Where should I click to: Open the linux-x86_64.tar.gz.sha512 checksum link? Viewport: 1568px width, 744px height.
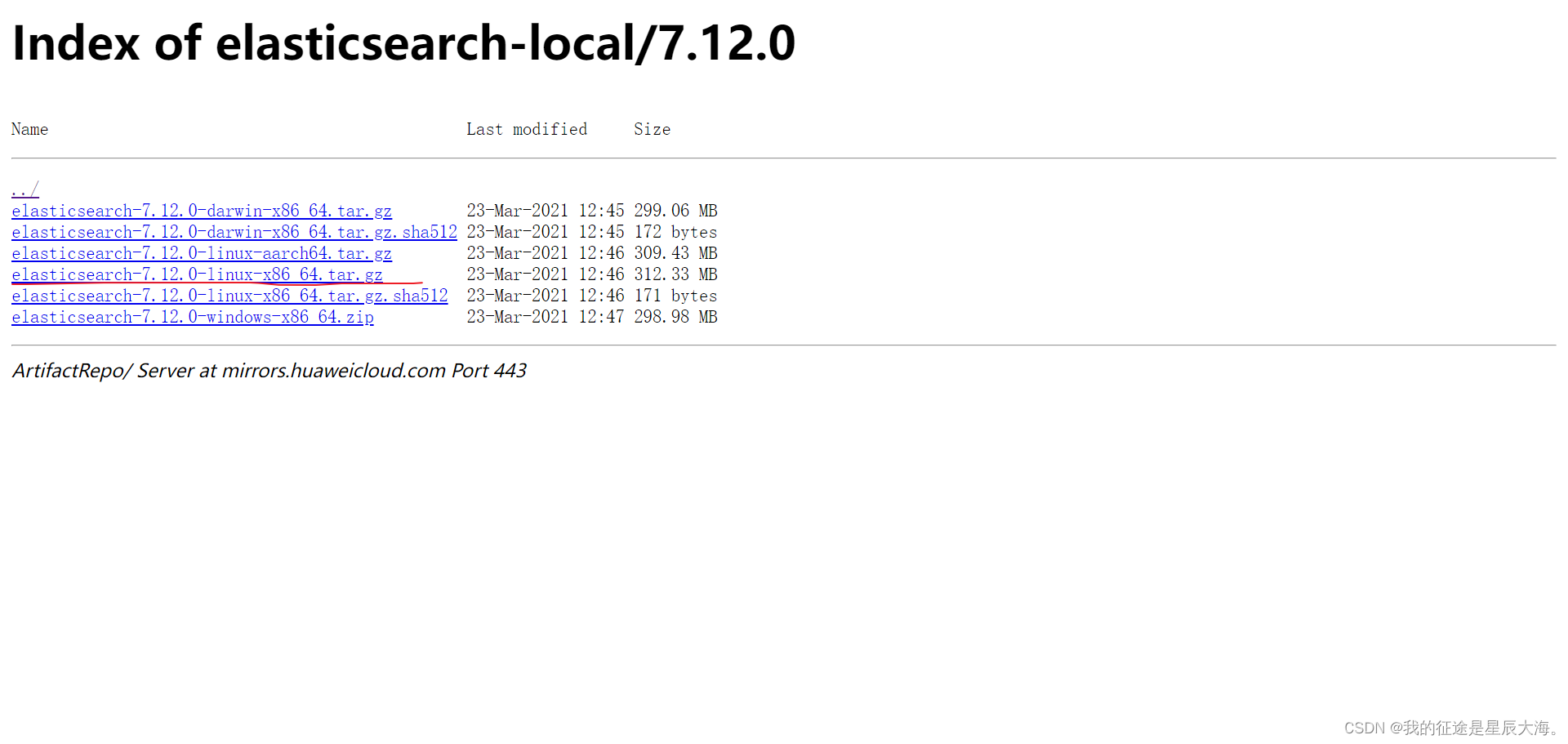[x=229, y=296]
